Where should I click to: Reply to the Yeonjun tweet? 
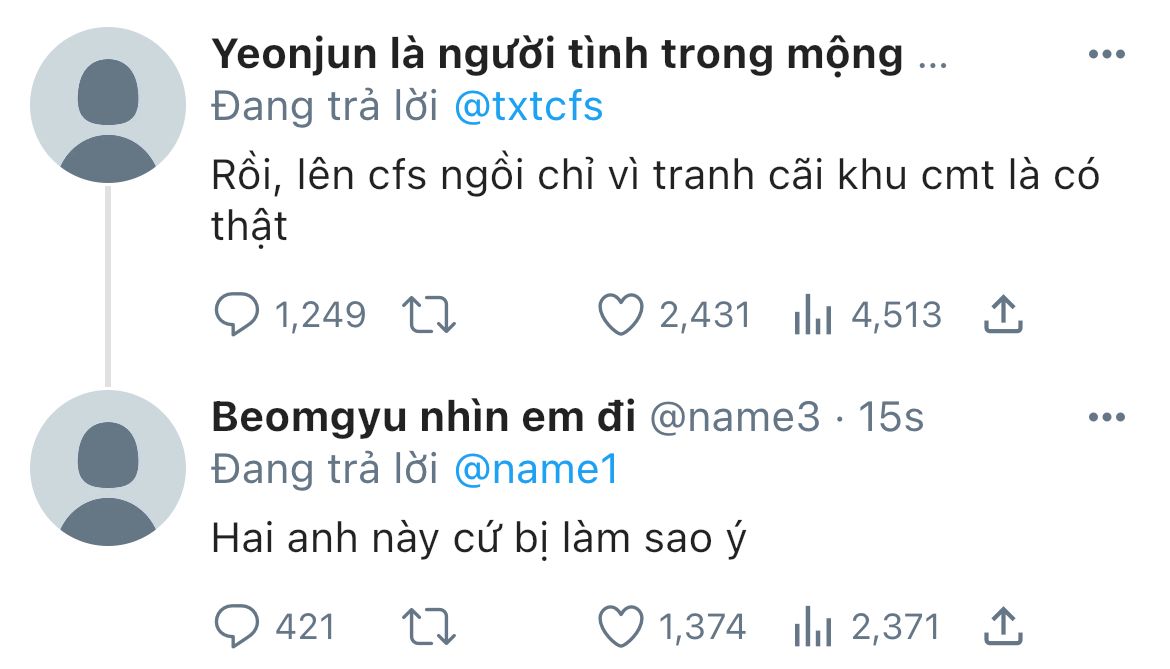pos(237,316)
